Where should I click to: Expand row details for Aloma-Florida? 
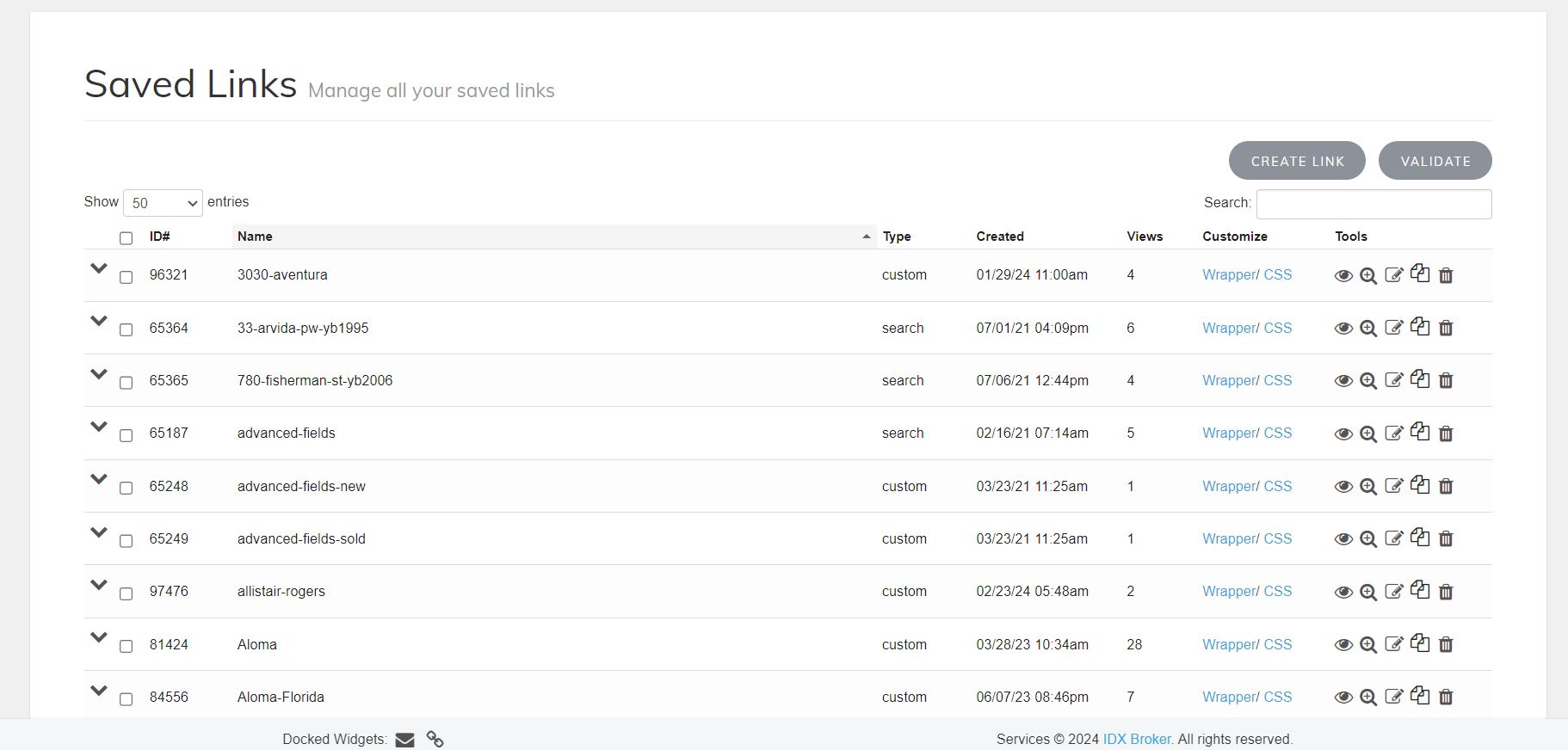coord(99,691)
